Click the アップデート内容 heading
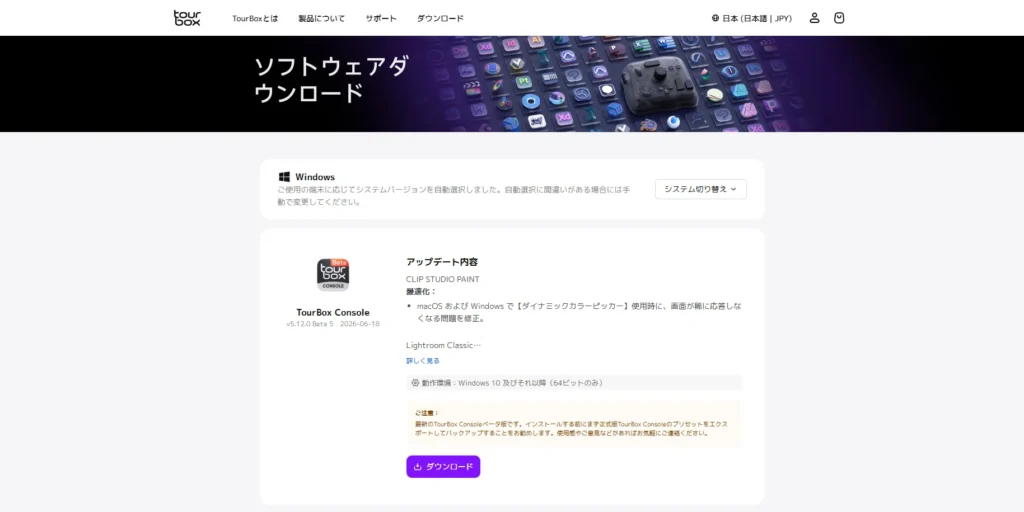The width and height of the screenshot is (1024, 512). pyautogui.click(x=441, y=262)
